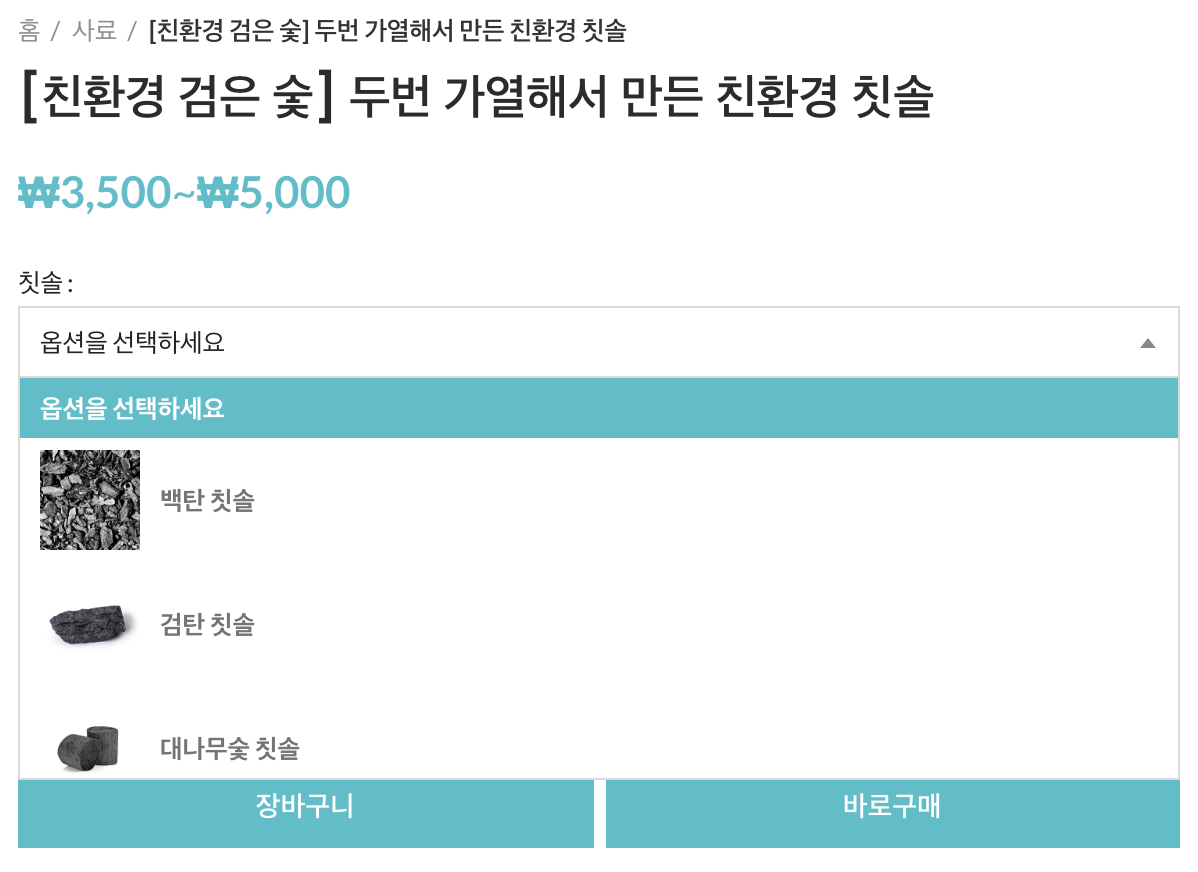Add the item via 장바구니 button

305,807
